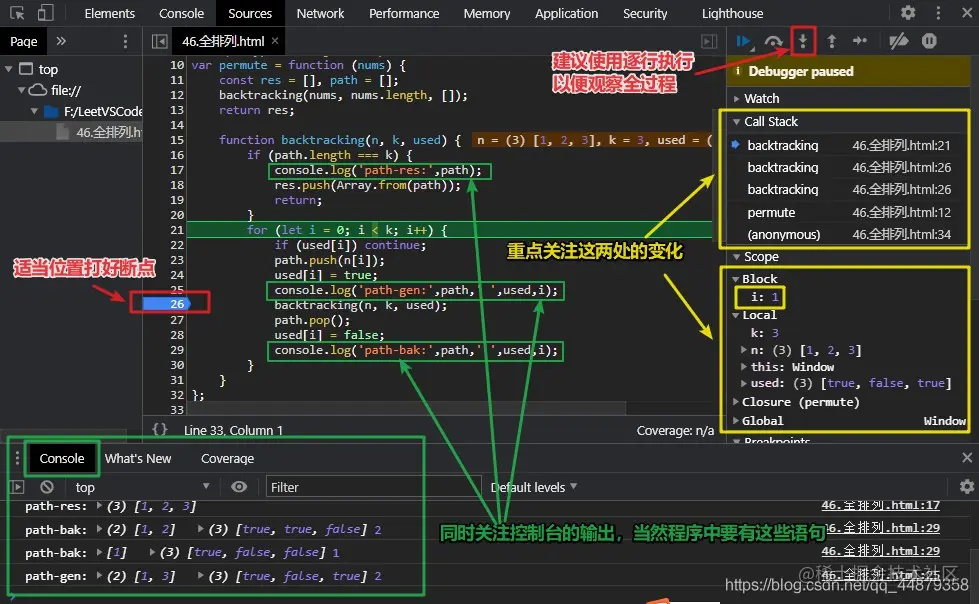Viewport: 979px width, 604px height.
Task: Open the What's New drawer tab
Action: 138,458
